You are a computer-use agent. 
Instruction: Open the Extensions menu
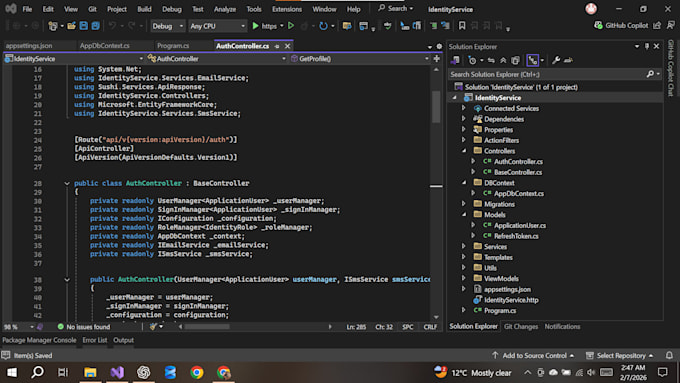[x=287, y=9]
